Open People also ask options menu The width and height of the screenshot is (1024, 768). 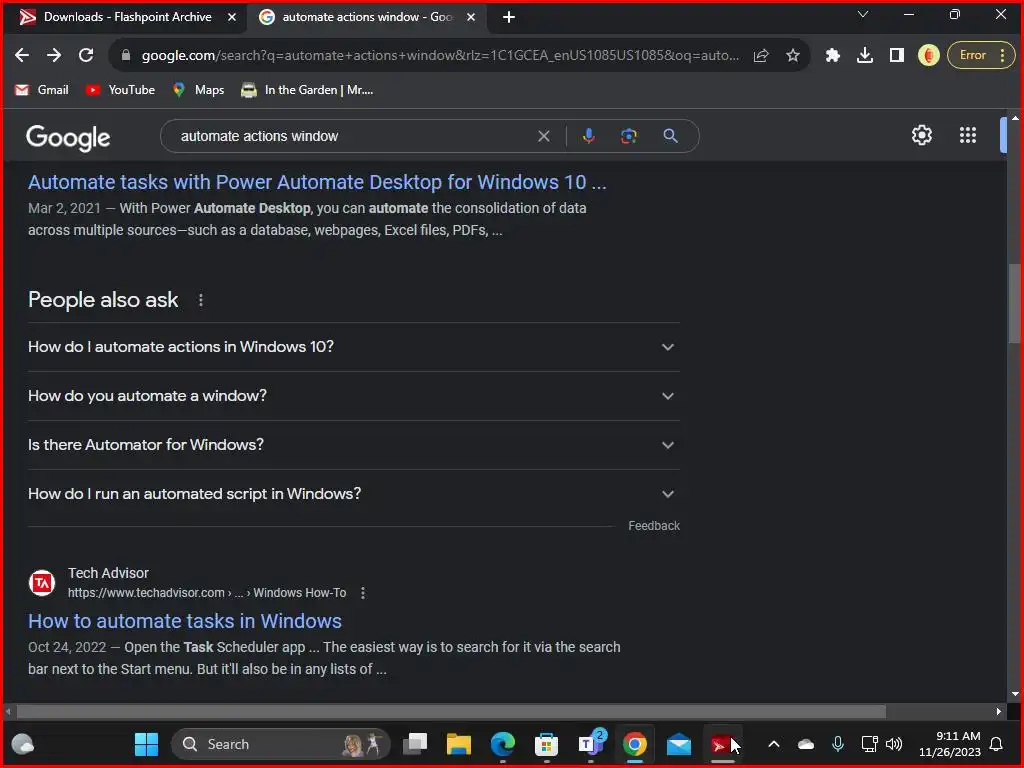coord(200,300)
